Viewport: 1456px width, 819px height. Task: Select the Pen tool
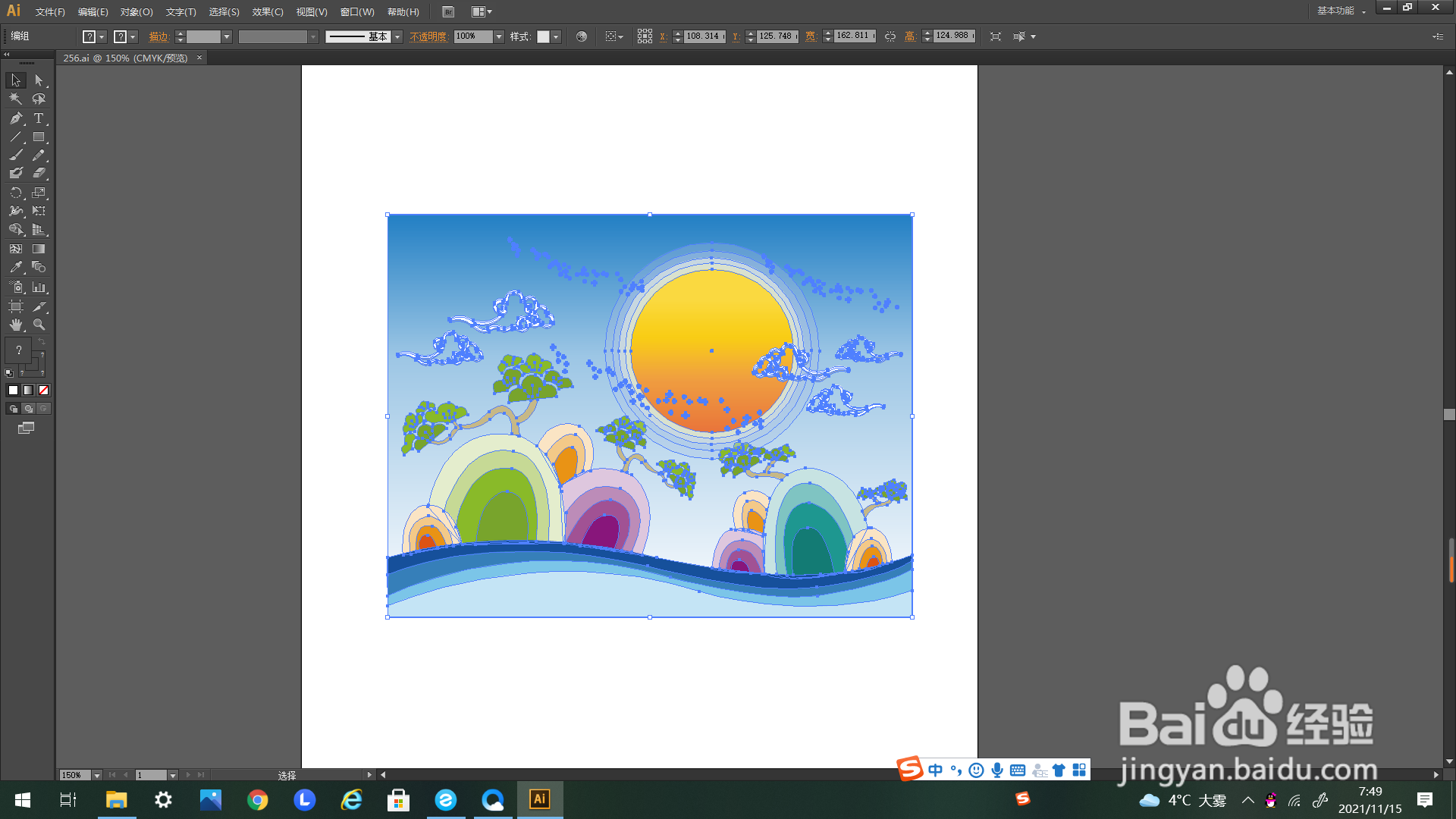pos(15,118)
